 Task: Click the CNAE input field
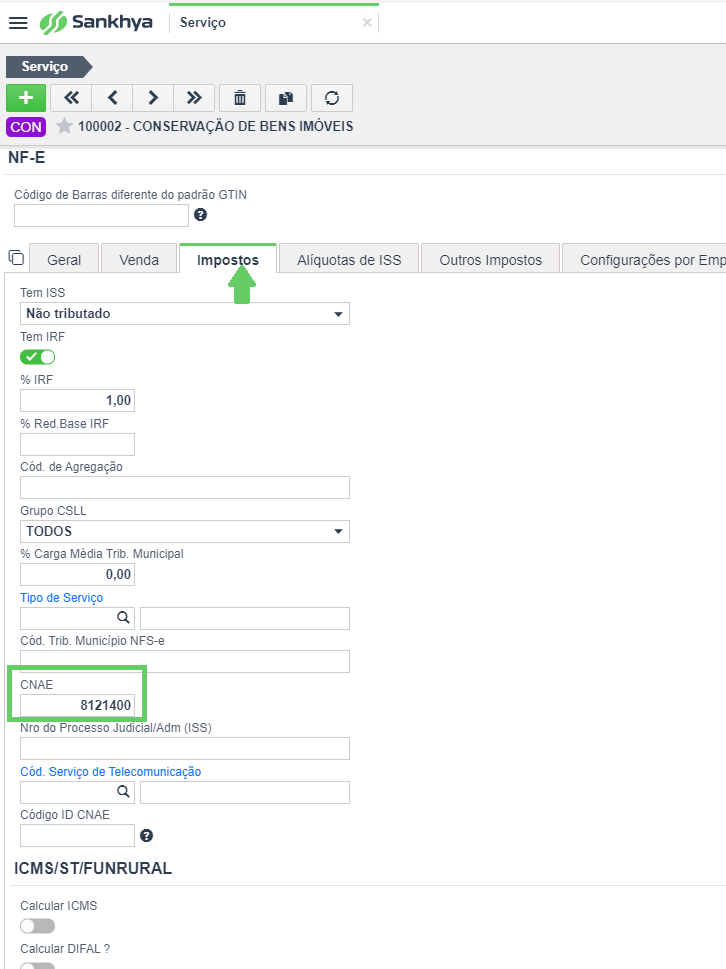pos(77,705)
